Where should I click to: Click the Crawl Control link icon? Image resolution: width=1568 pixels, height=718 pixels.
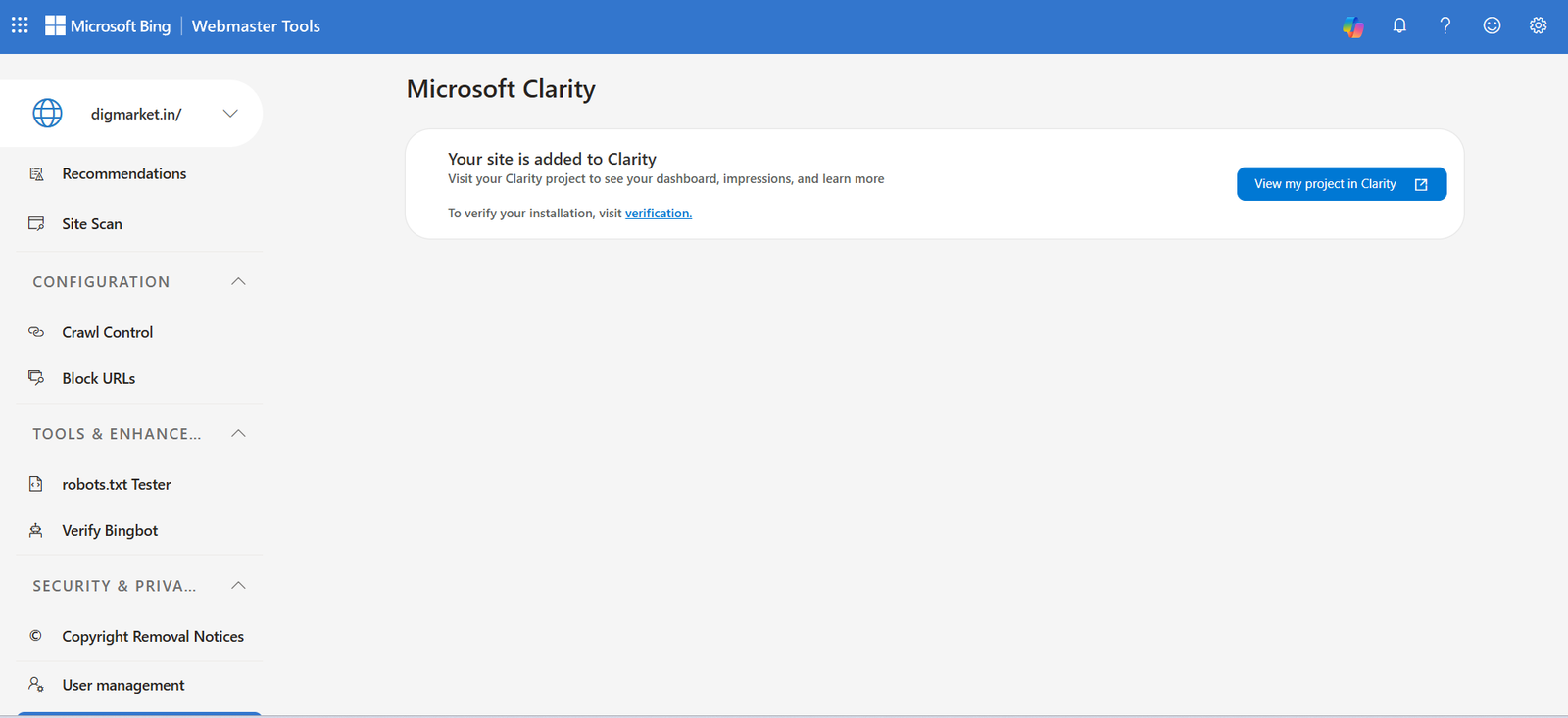point(36,332)
